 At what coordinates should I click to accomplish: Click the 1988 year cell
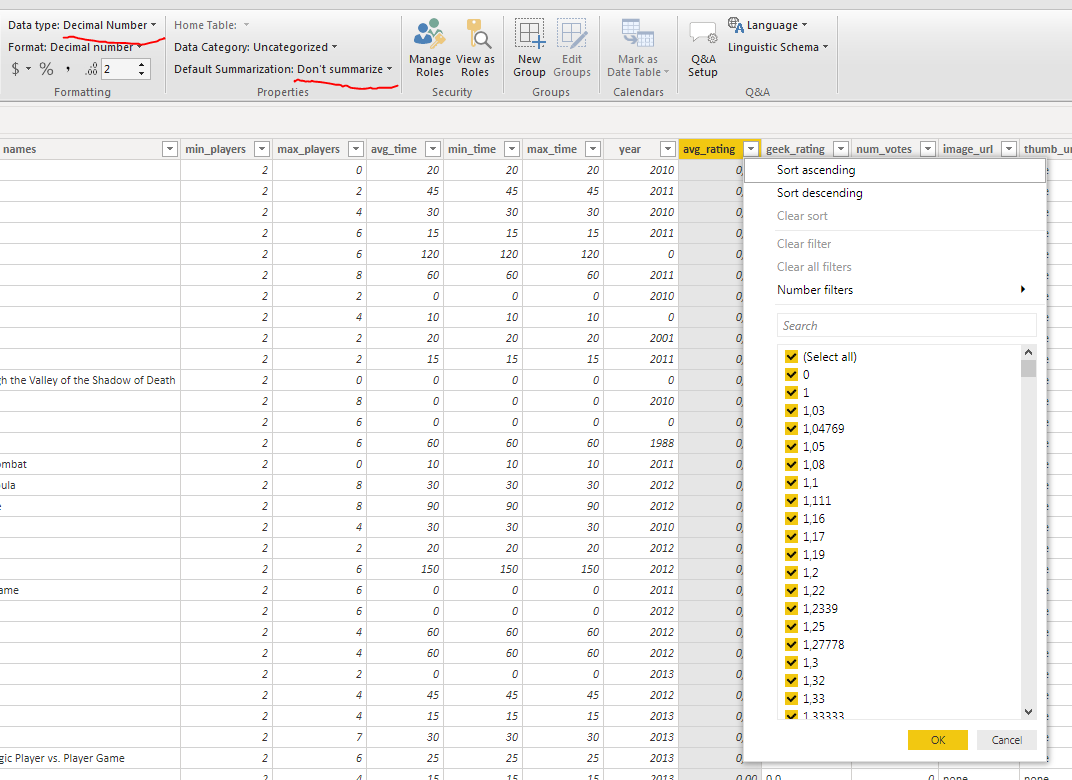641,443
